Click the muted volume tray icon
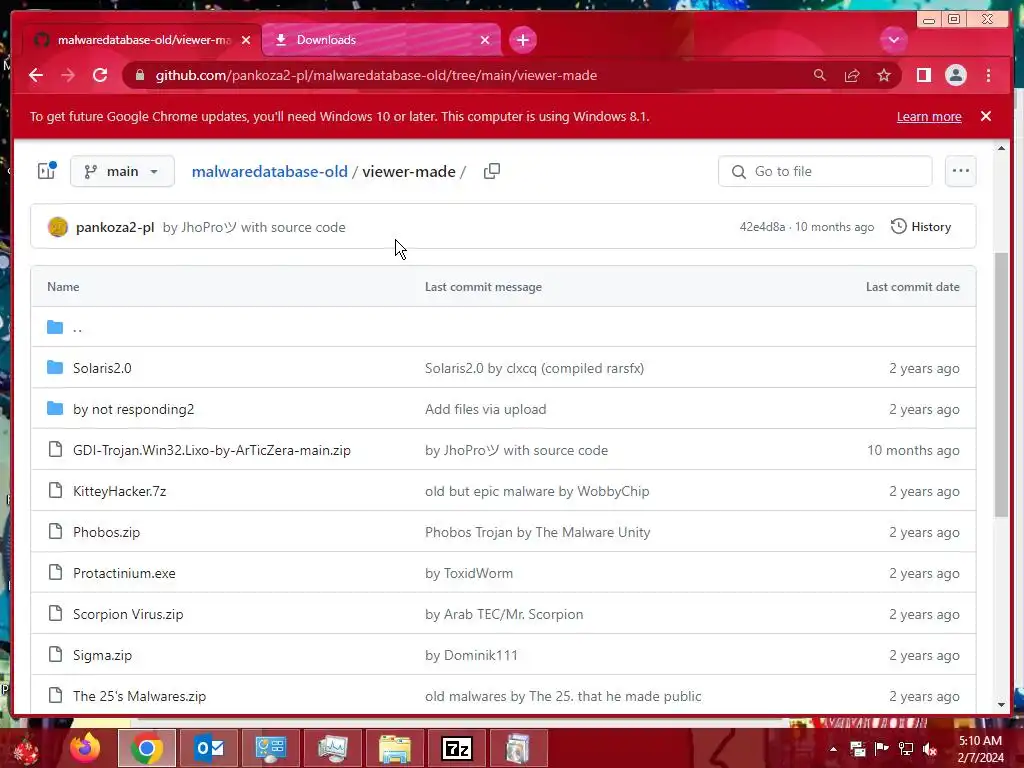This screenshot has height=768, width=1024. (x=930, y=749)
